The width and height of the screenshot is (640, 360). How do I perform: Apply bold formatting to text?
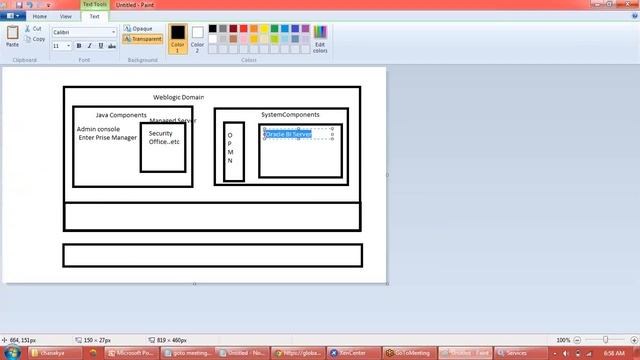point(79,46)
